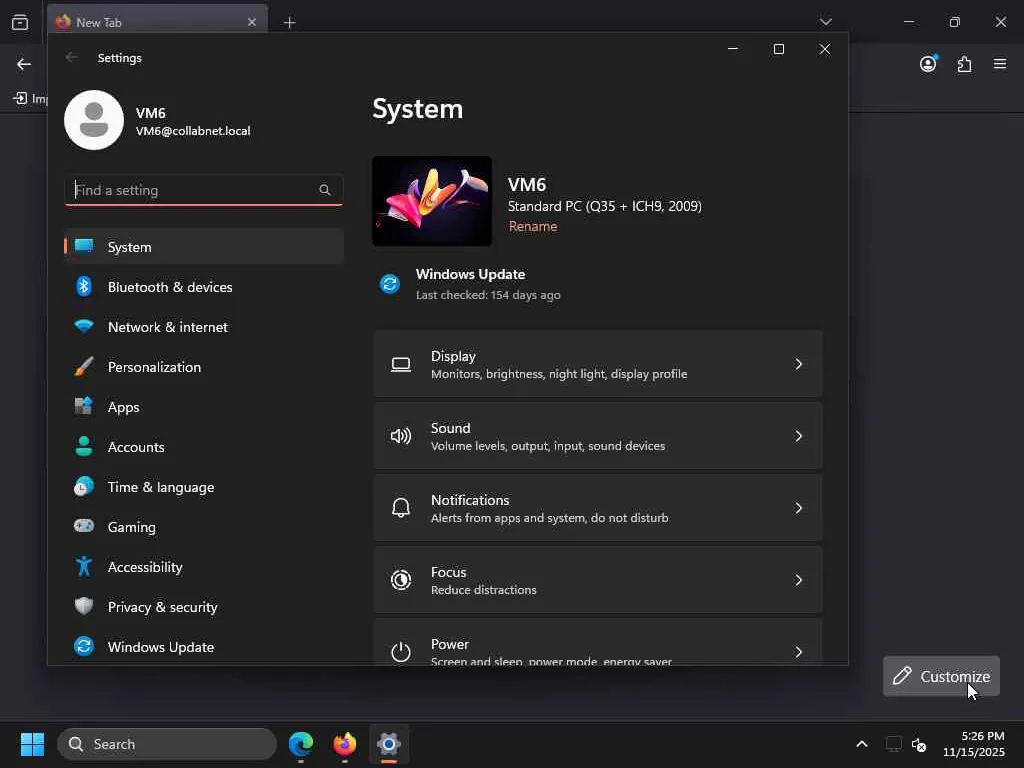Open Network & internet in the sidebar

[x=204, y=327]
